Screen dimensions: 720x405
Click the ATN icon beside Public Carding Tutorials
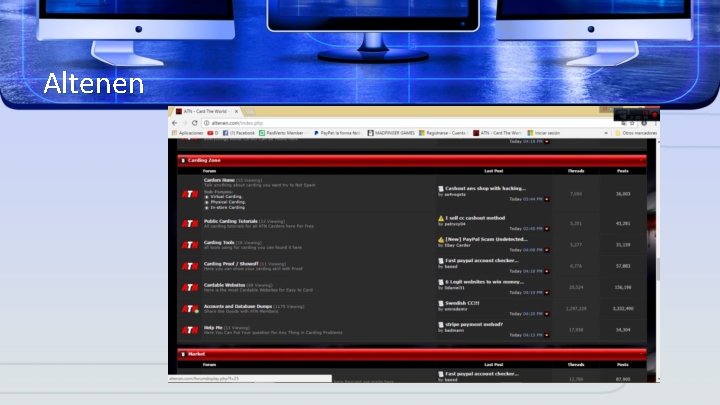[190, 224]
